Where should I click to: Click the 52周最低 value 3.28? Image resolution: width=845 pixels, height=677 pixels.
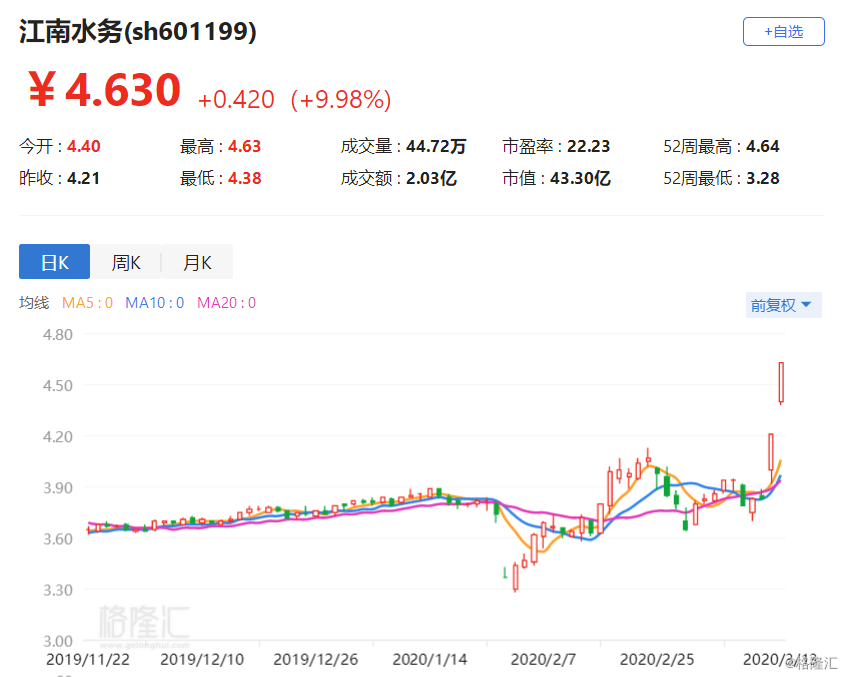[763, 178]
